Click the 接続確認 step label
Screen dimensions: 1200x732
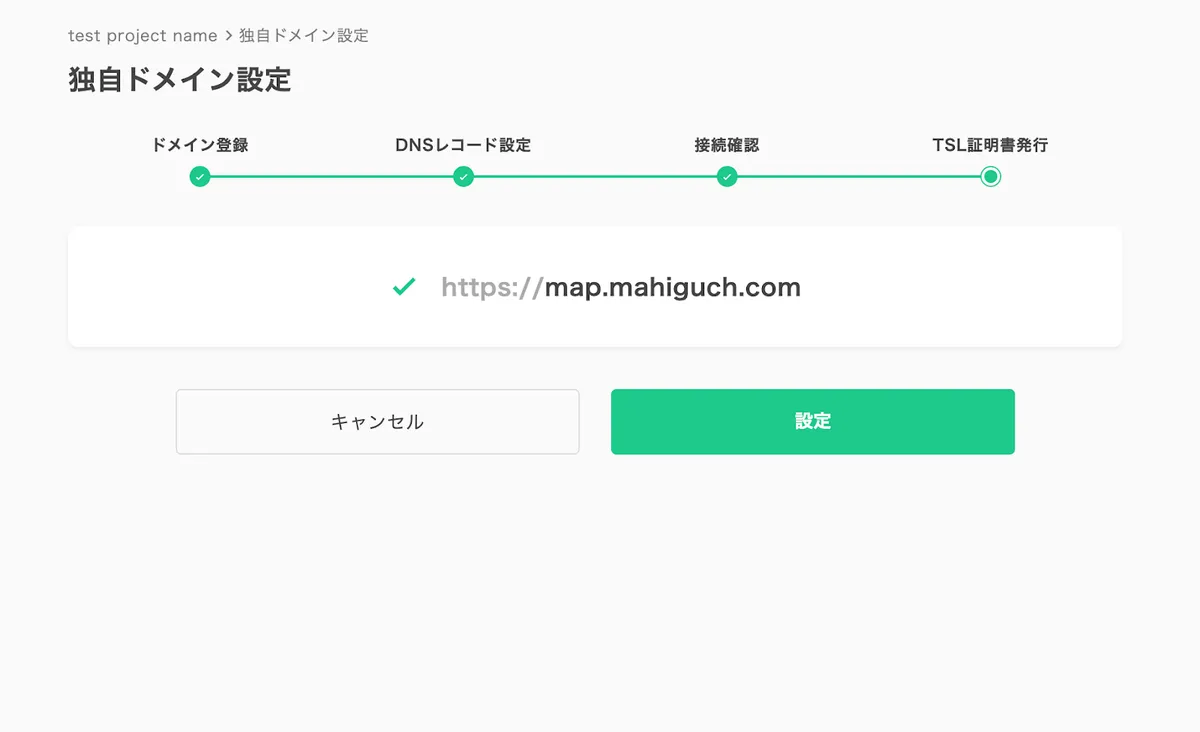tap(727, 145)
